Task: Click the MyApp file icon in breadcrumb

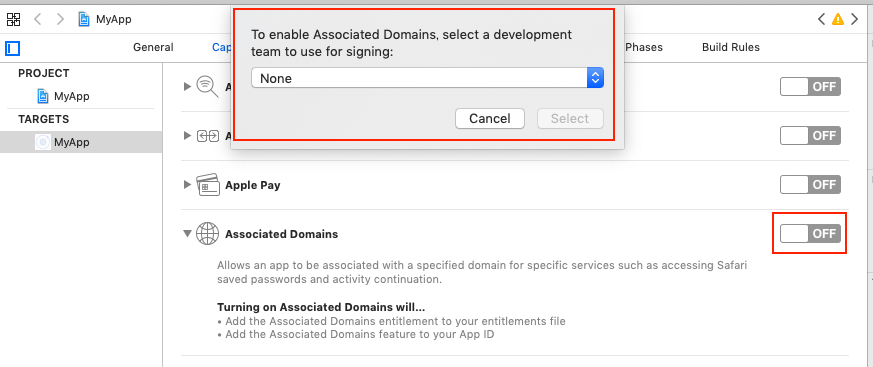Action: (x=84, y=19)
